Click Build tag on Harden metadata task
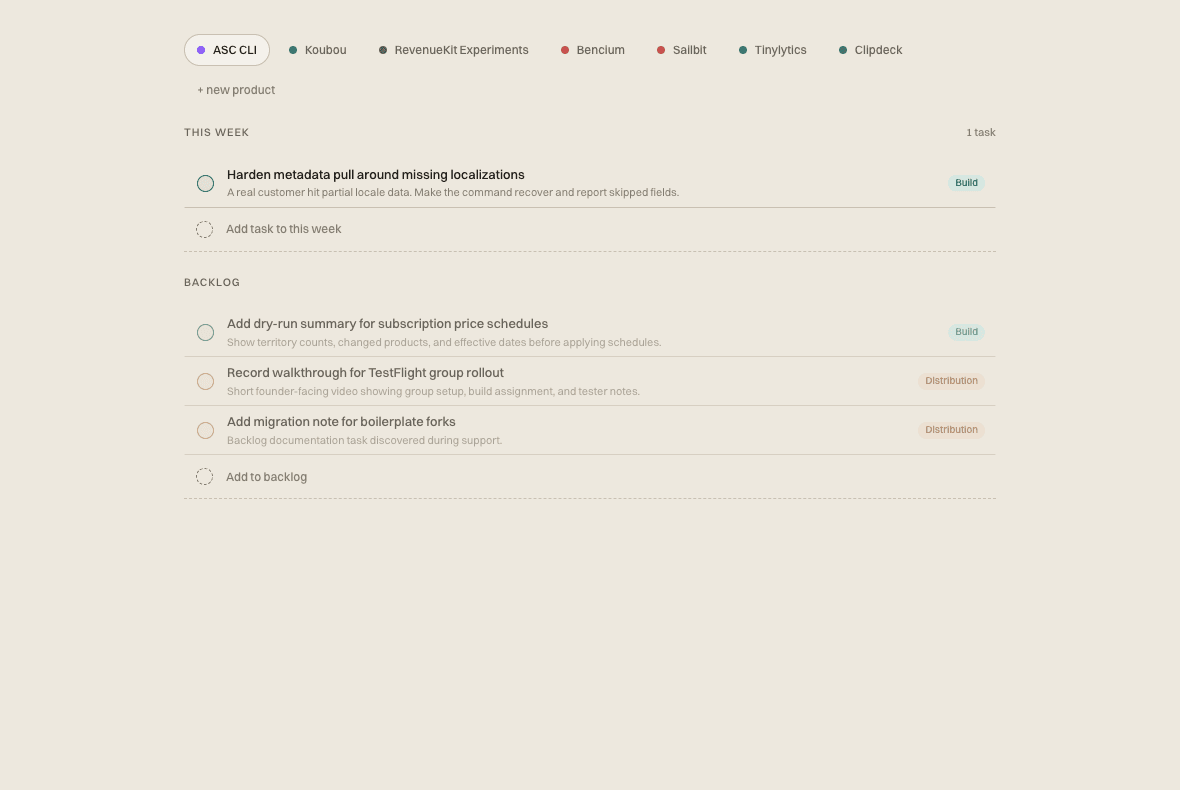This screenshot has height=790, width=1180. click(x=966, y=183)
